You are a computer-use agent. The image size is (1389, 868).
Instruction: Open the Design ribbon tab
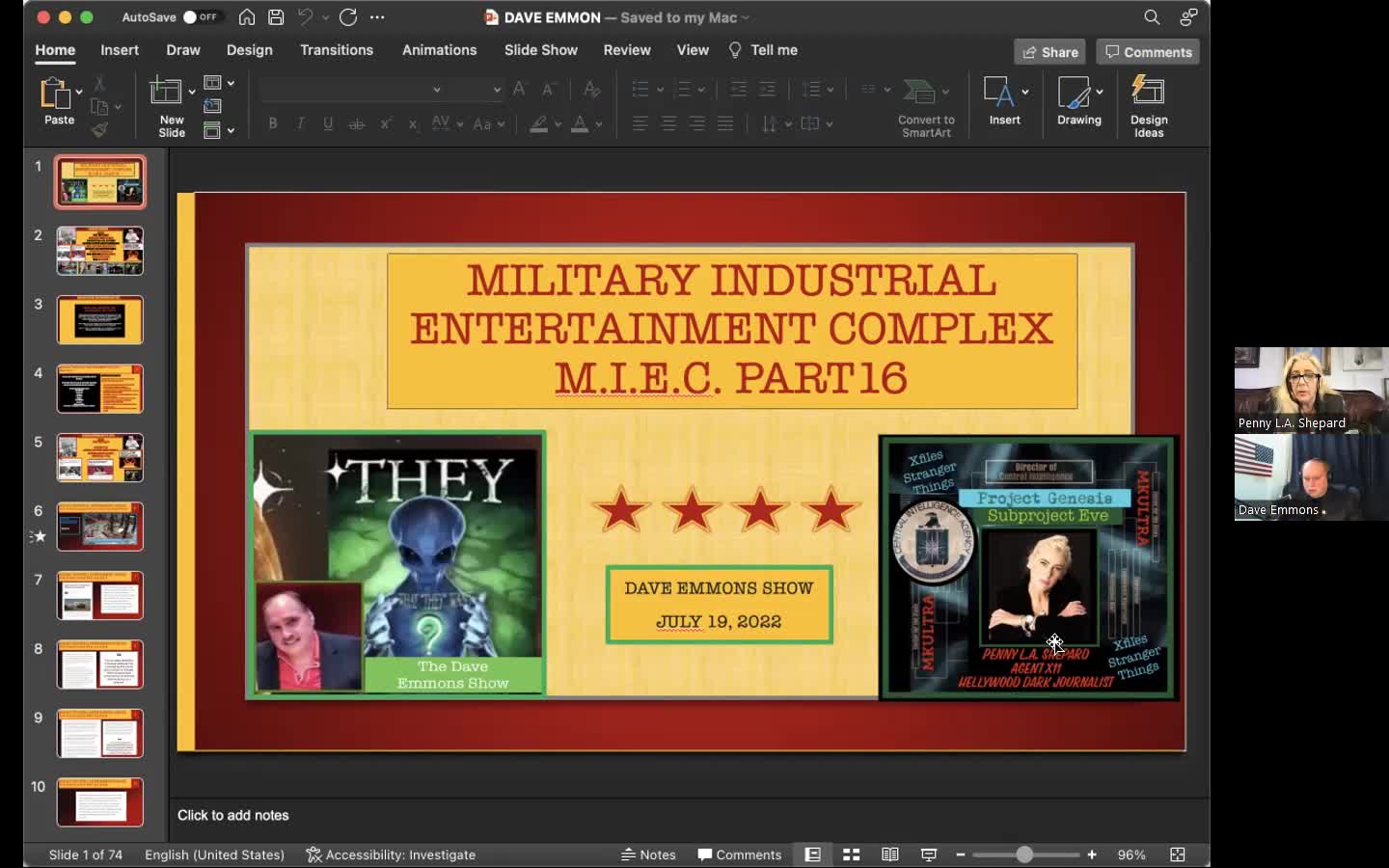point(250,50)
